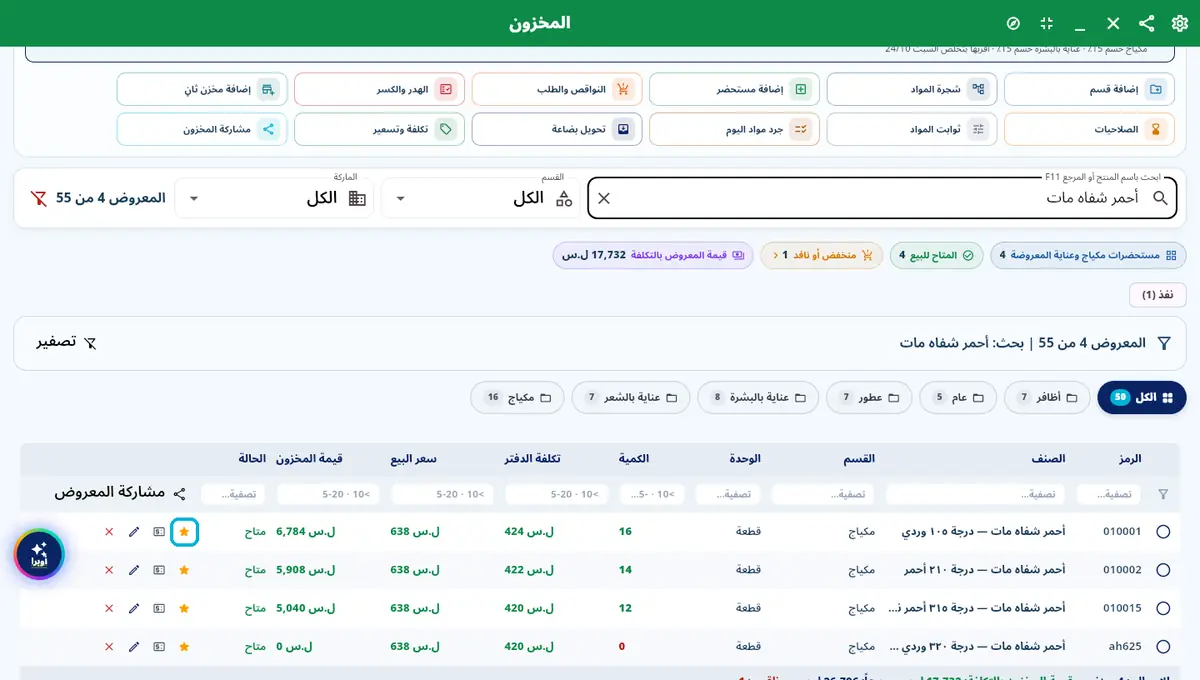
Task: Click the magnifier icon in the search box
Action: point(1160,198)
